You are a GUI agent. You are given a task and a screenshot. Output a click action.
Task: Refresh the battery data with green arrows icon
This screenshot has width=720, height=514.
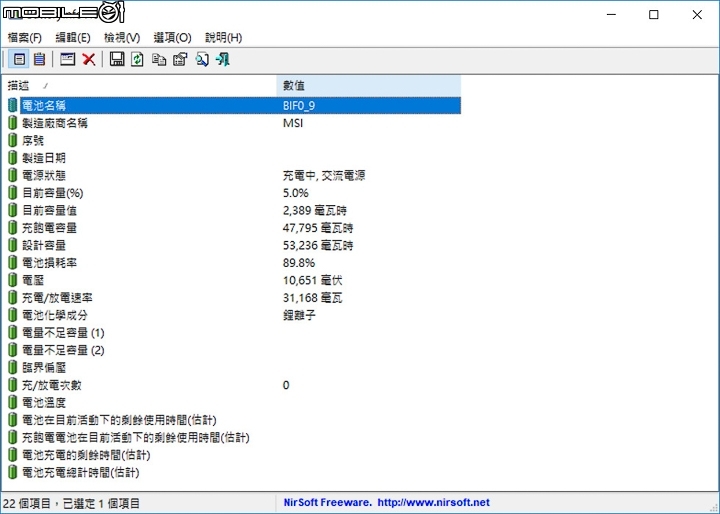pyautogui.click(x=137, y=59)
